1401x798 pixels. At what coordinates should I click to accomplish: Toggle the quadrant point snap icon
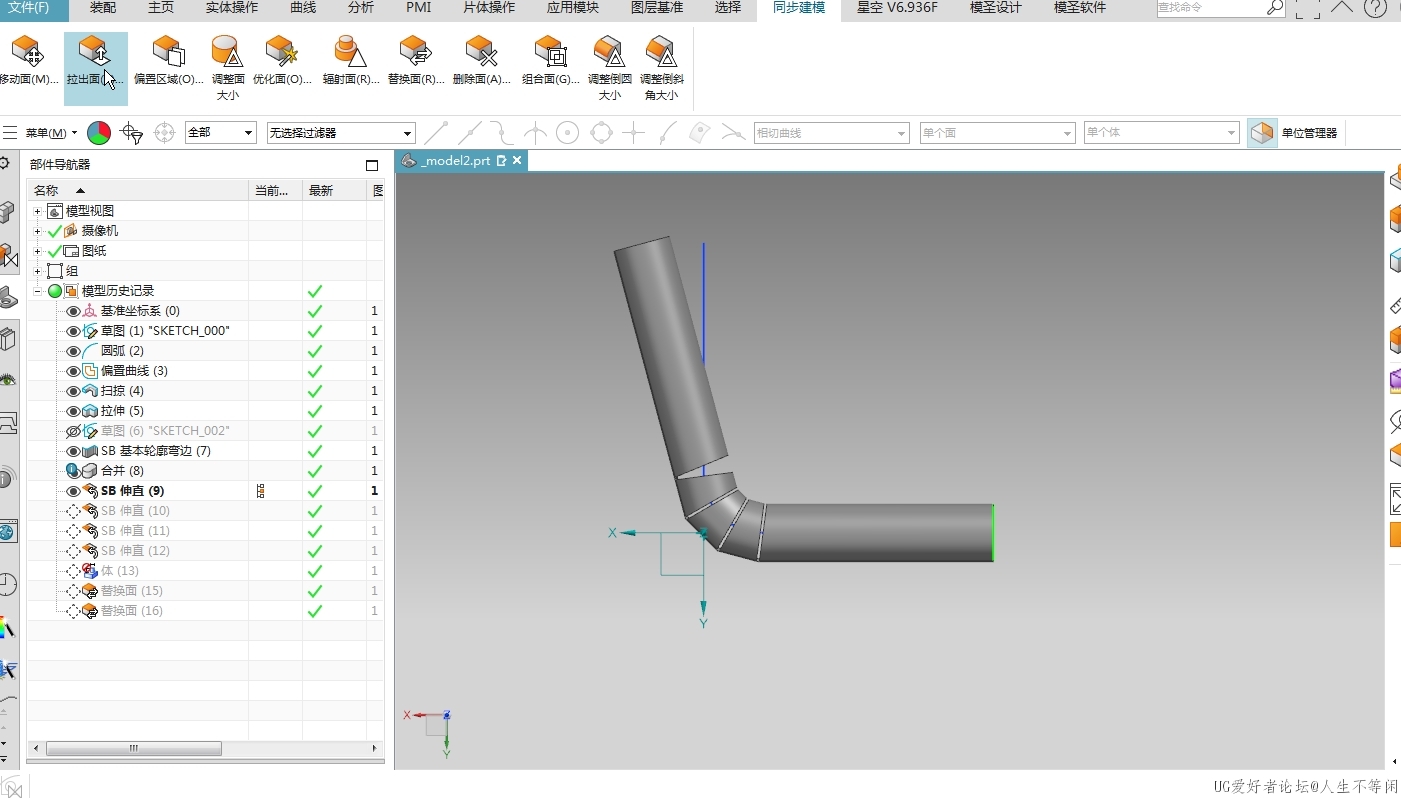coord(601,133)
